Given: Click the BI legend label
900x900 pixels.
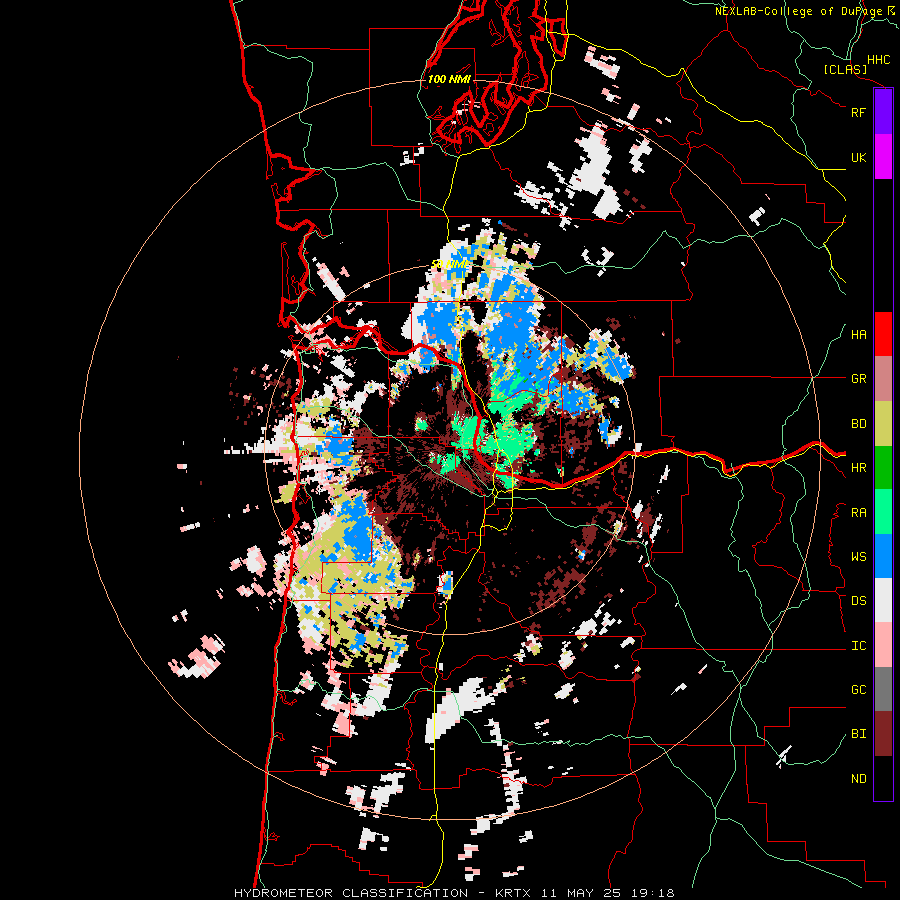Looking at the screenshot, I should tap(858, 734).
